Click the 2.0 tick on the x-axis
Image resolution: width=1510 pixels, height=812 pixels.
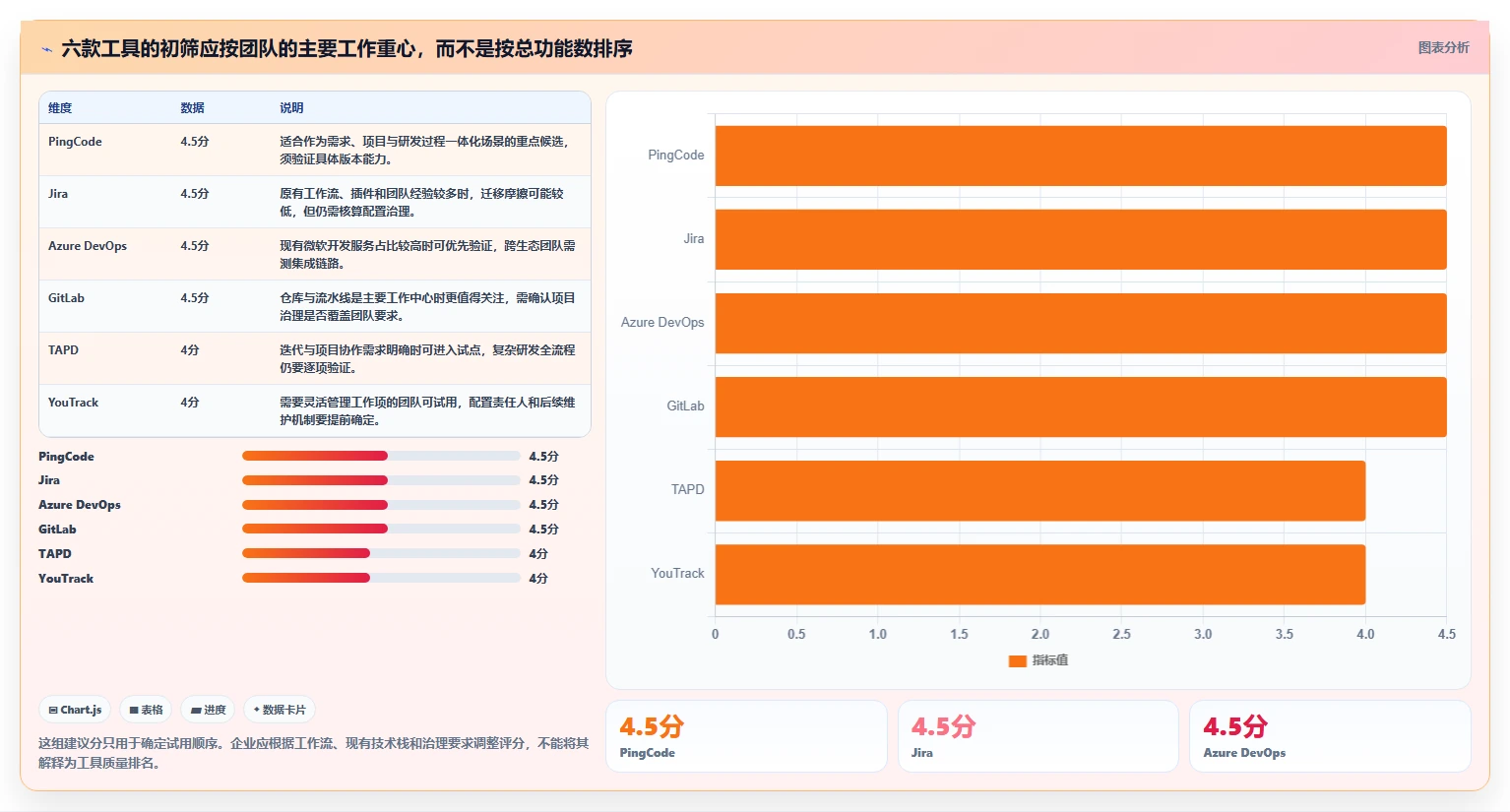(x=1040, y=635)
